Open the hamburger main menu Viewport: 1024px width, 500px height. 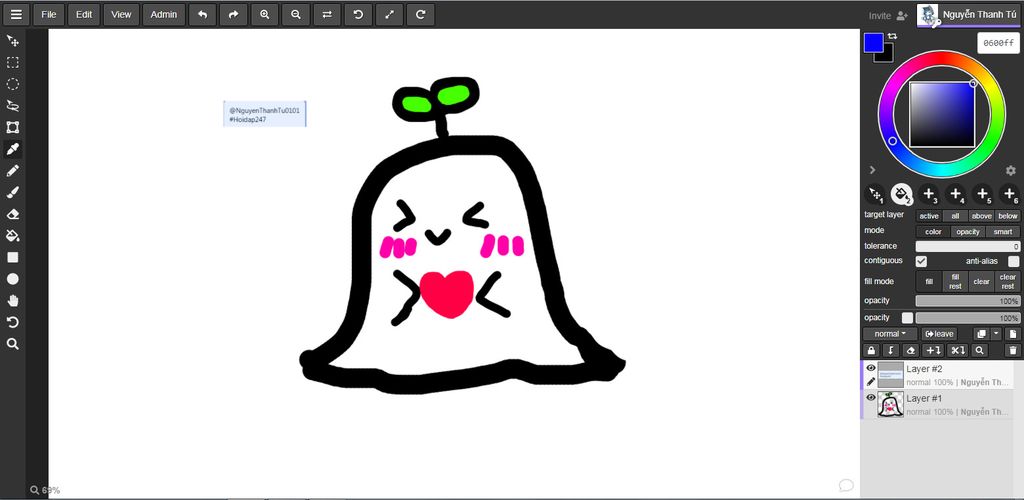(x=16, y=14)
